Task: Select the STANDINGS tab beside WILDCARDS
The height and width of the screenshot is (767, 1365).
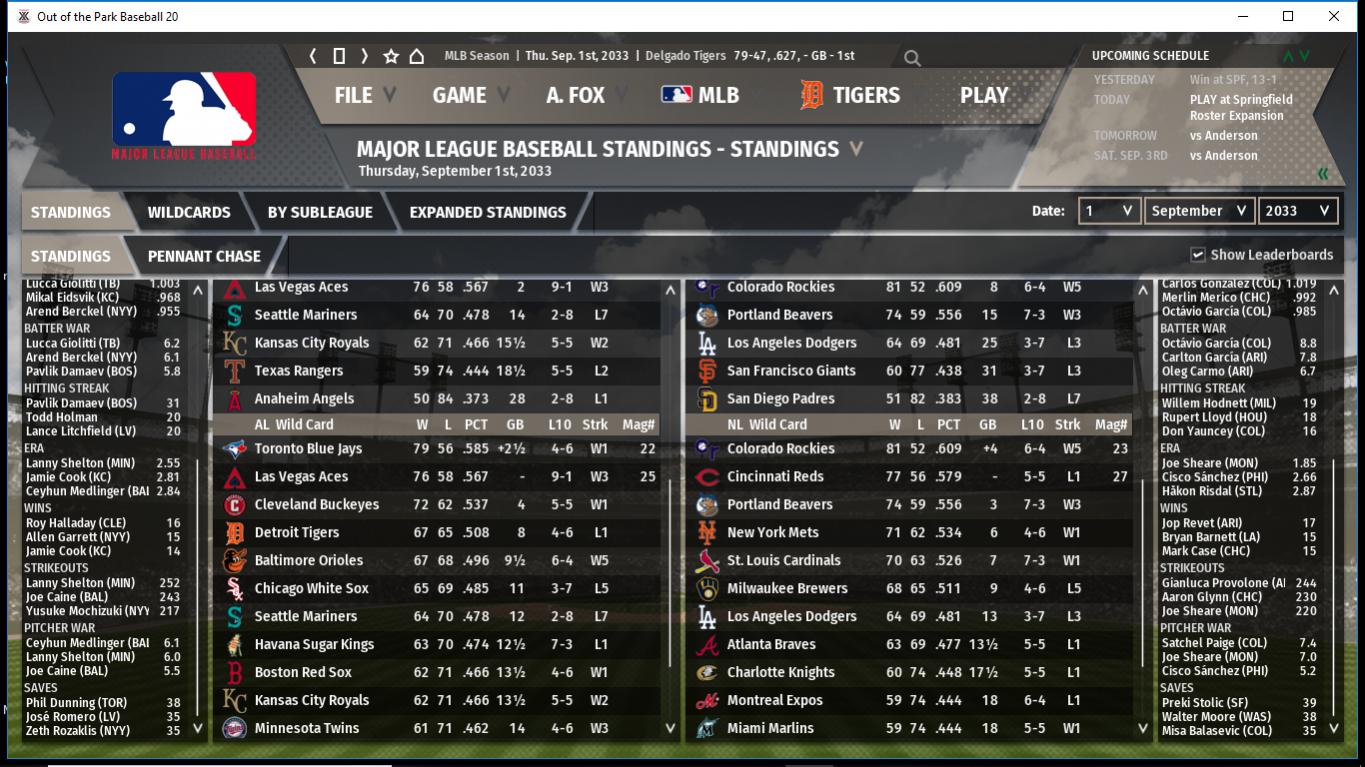Action: click(71, 212)
